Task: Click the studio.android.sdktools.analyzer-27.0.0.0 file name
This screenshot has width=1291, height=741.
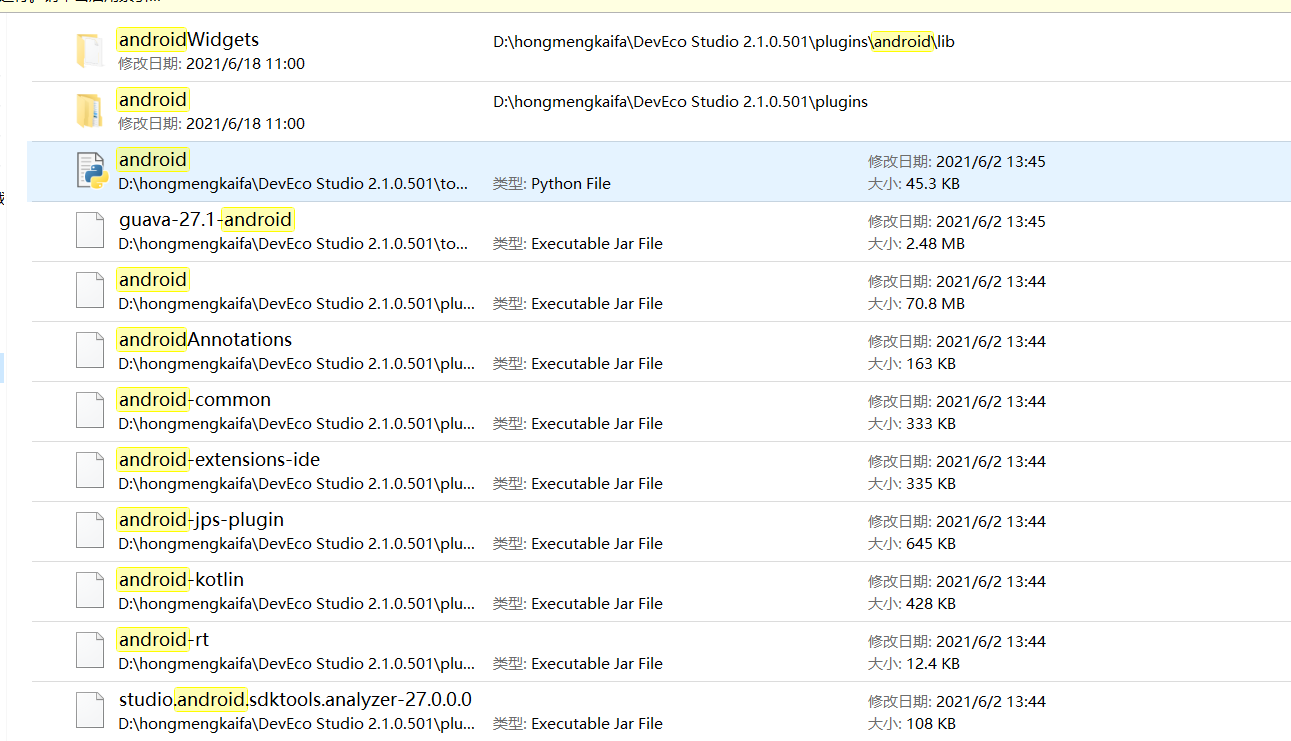Action: pyautogui.click(x=295, y=700)
